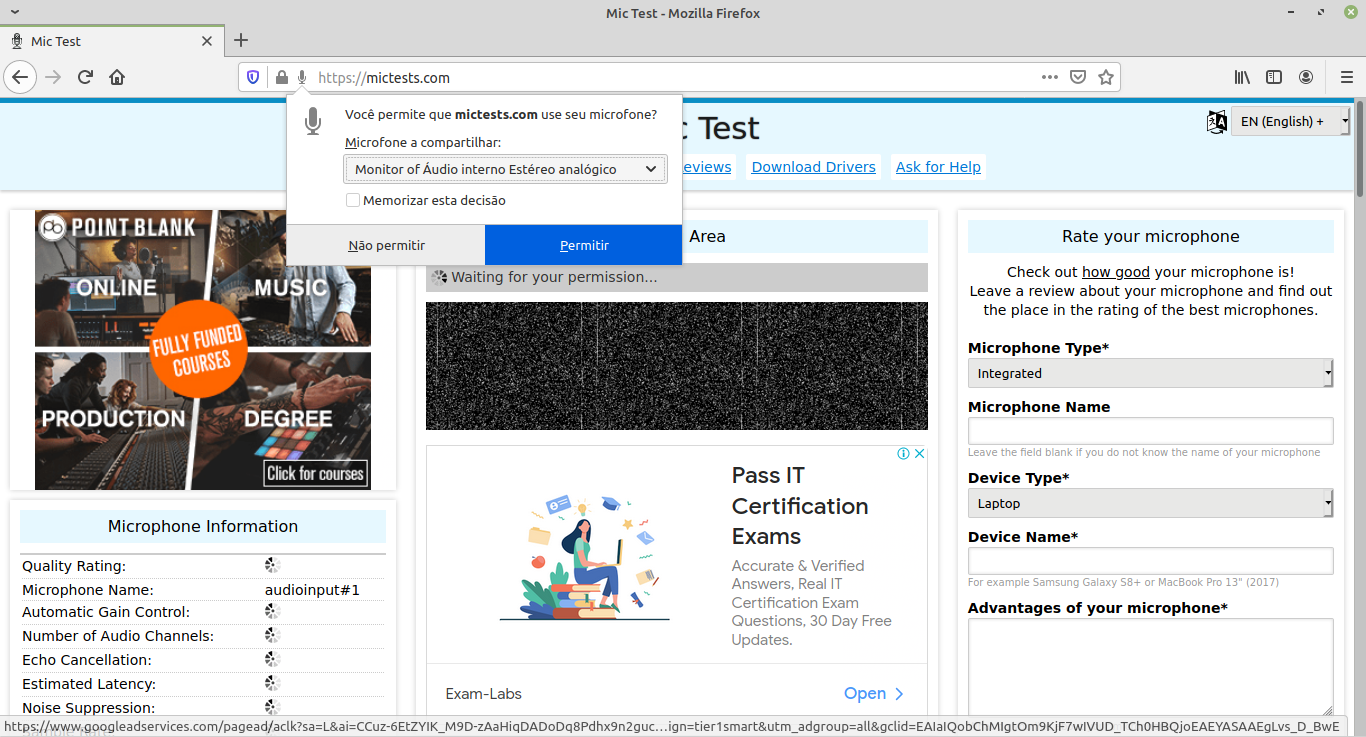The image size is (1366, 737).
Task: Expand the Microphone Type dropdown
Action: pyautogui.click(x=1150, y=373)
